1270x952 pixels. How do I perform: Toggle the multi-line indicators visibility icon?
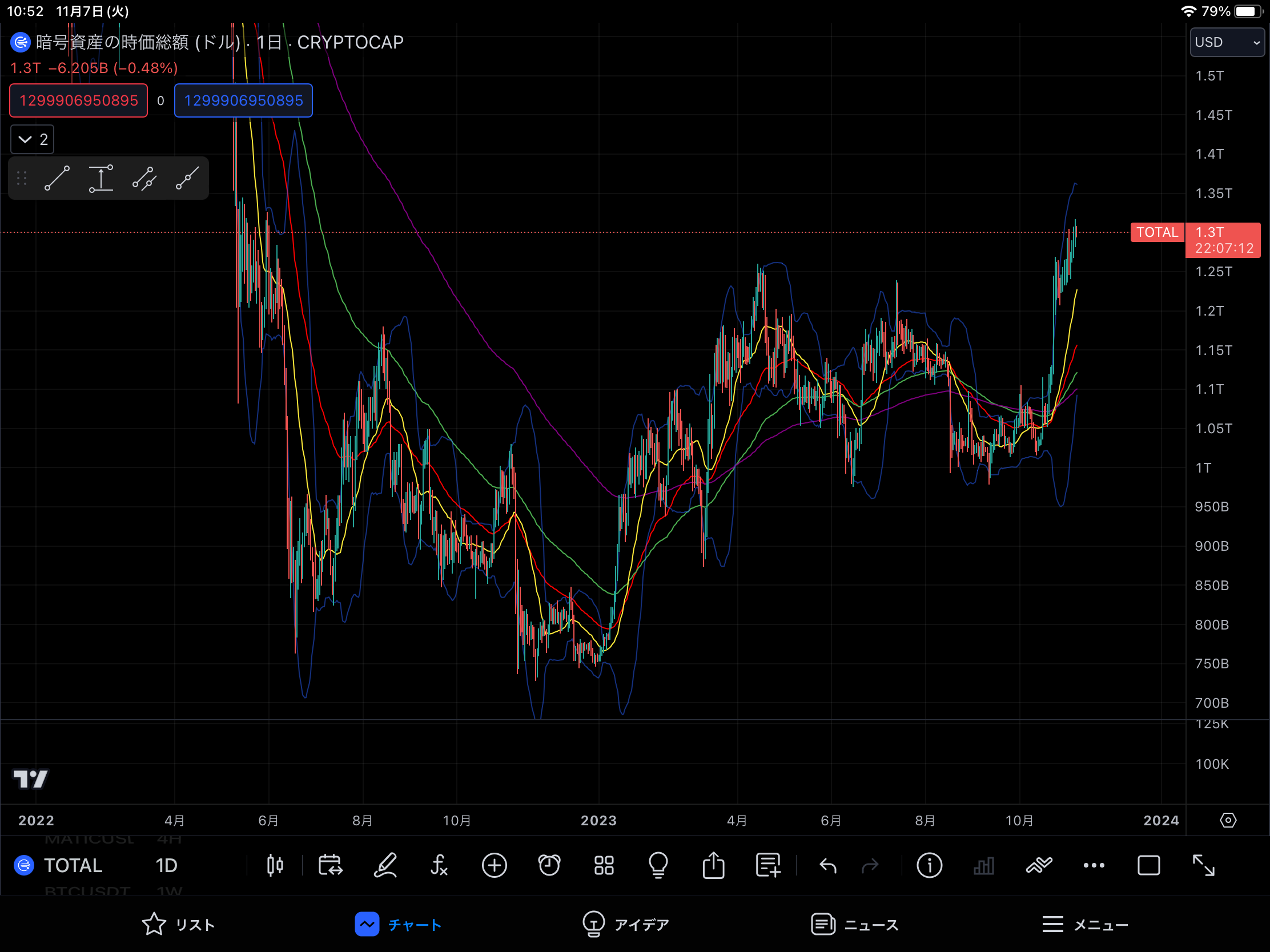1039,865
